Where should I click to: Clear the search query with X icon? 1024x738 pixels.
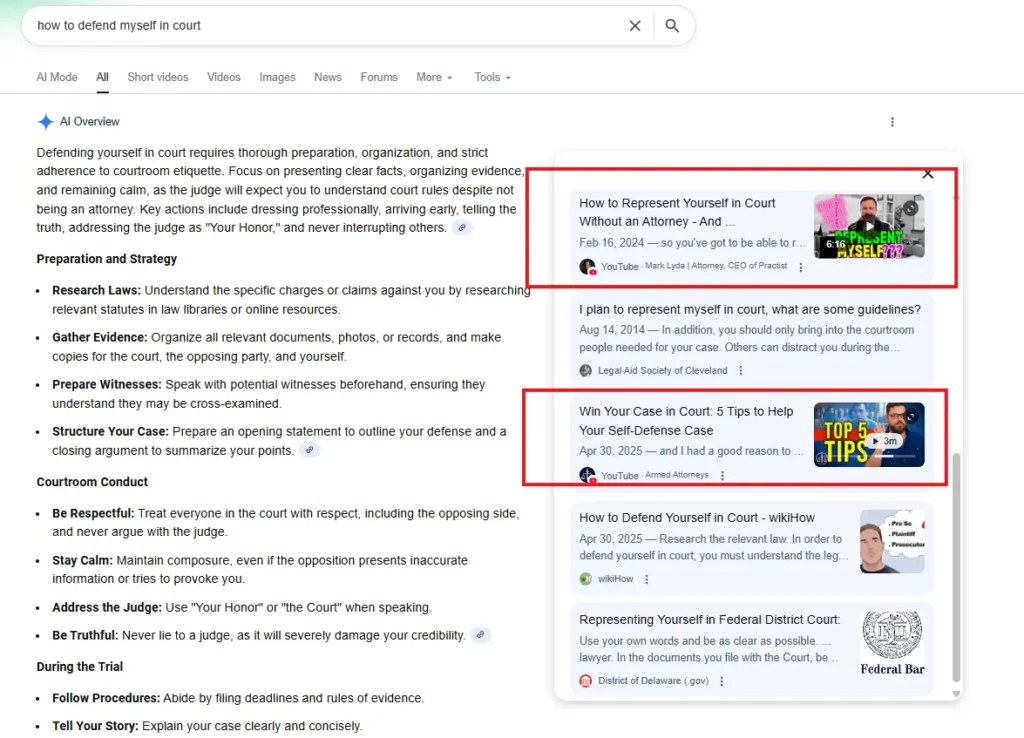635,26
